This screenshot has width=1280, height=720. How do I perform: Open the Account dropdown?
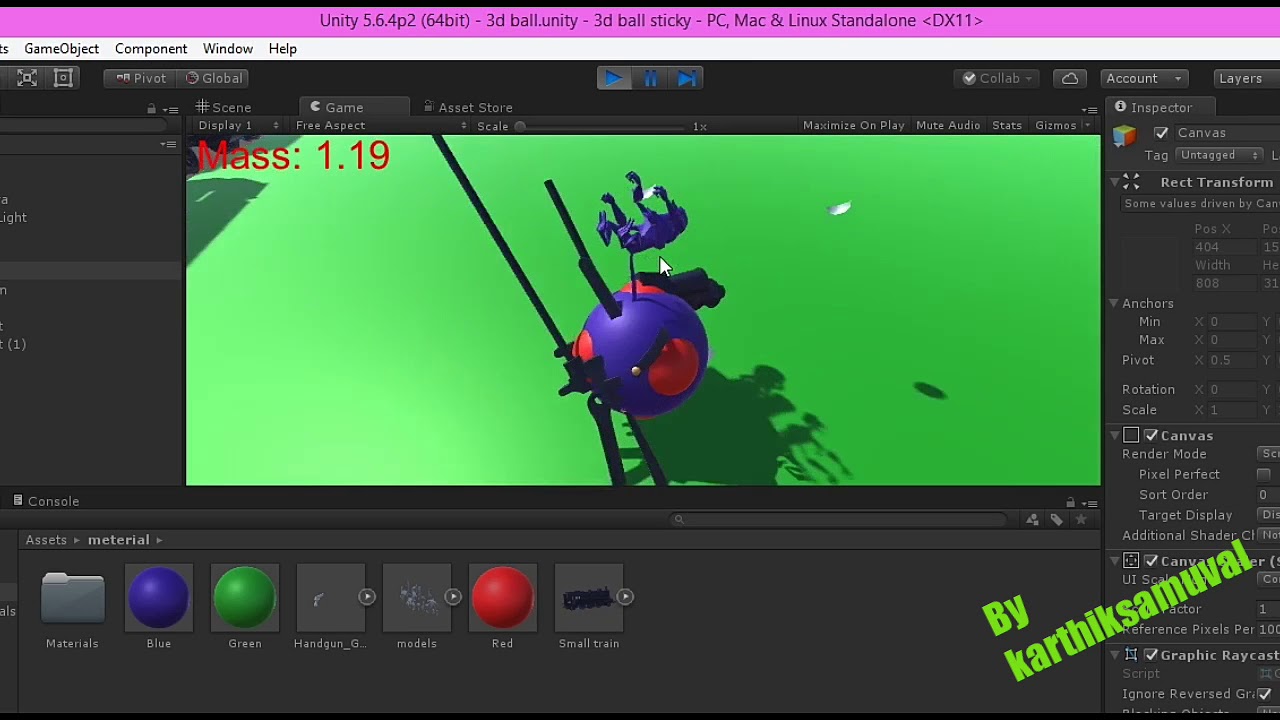coord(1144,78)
